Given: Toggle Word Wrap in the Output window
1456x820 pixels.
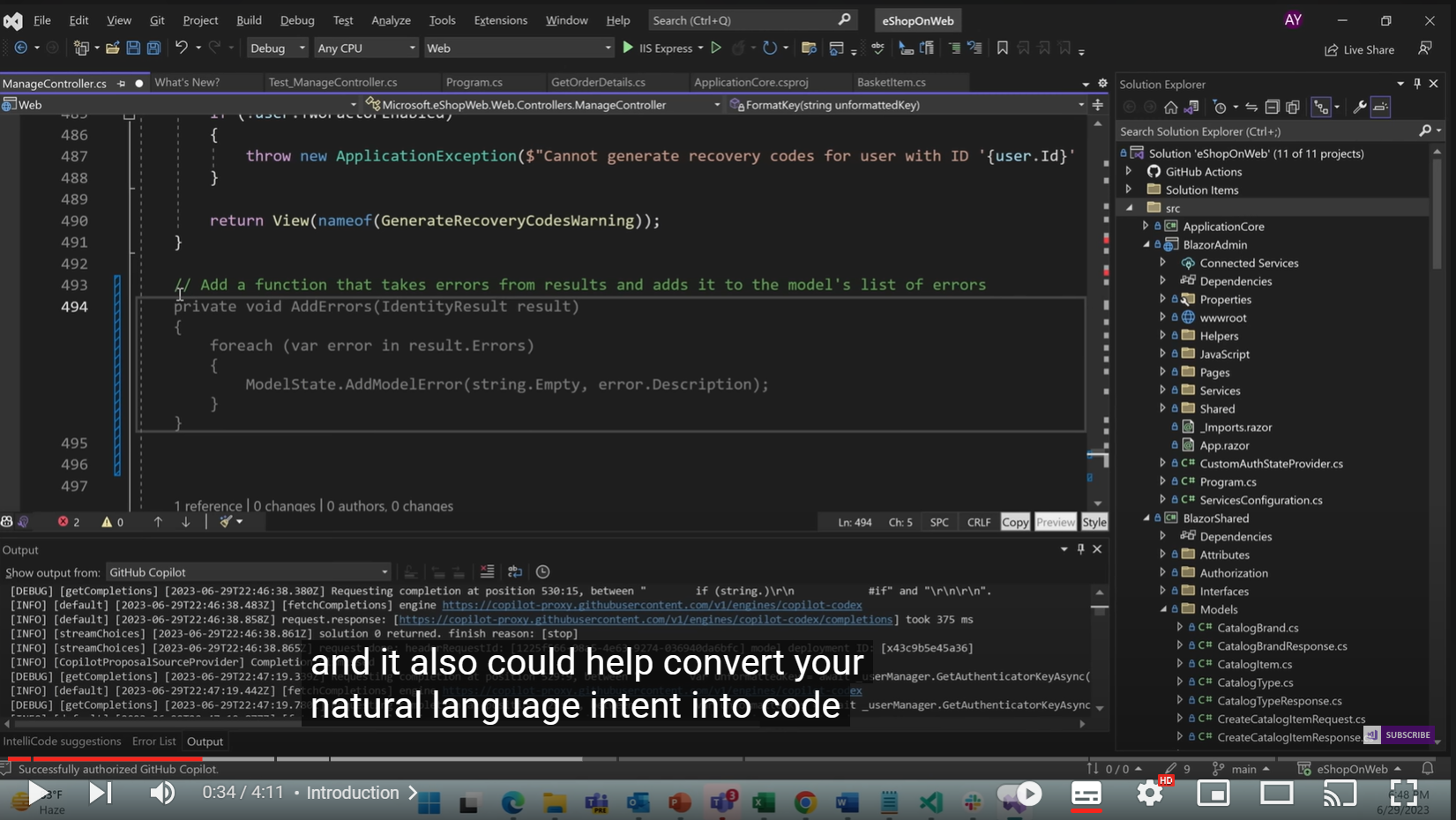Looking at the screenshot, I should (515, 571).
